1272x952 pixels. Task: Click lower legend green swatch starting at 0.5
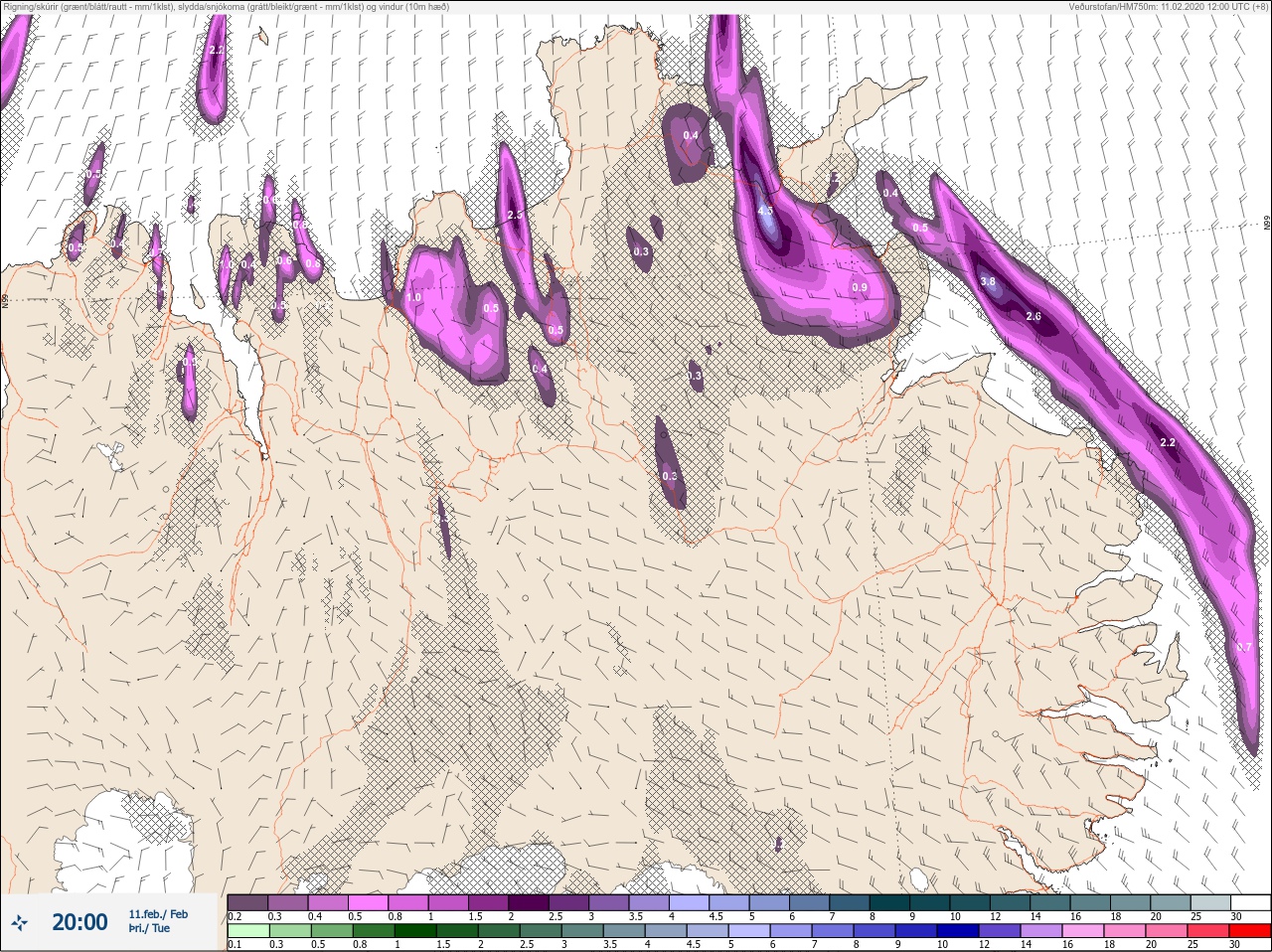pyautogui.click(x=332, y=932)
